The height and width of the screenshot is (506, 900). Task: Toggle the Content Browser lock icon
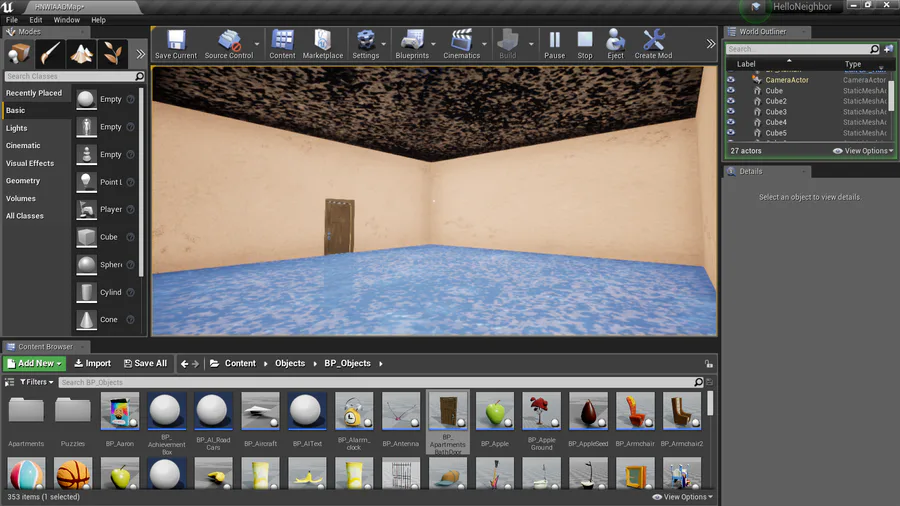point(709,364)
